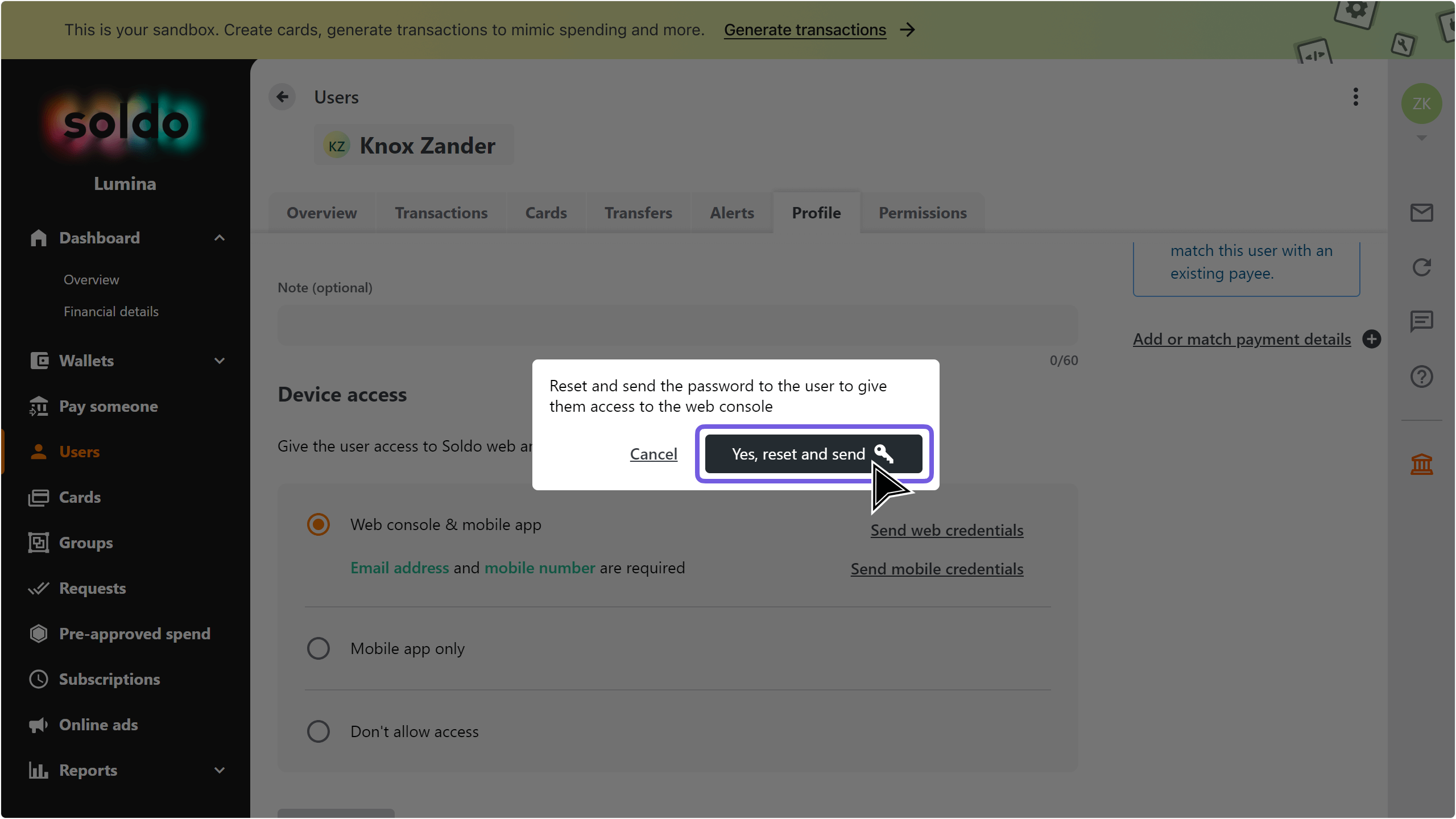The width and height of the screenshot is (1456, 819).
Task: Expand the Wallets section
Action: (220, 361)
